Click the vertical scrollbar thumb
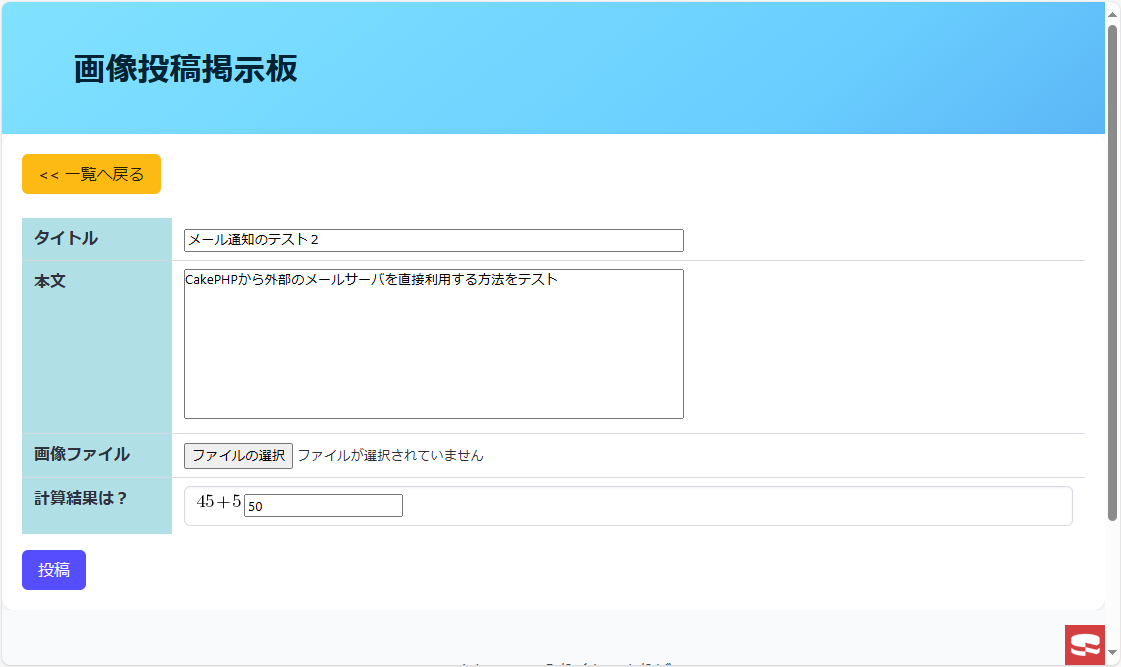This screenshot has width=1121, height=667. coord(1112,270)
